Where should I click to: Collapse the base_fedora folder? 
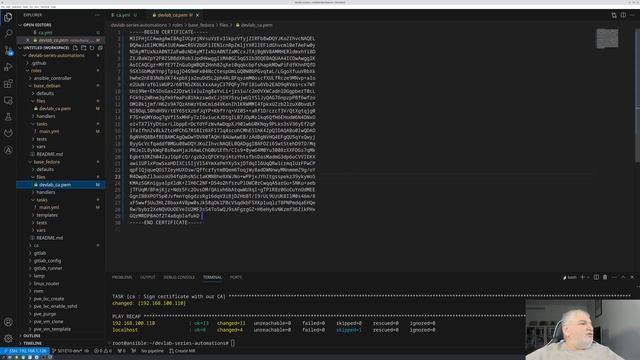[60, 162]
